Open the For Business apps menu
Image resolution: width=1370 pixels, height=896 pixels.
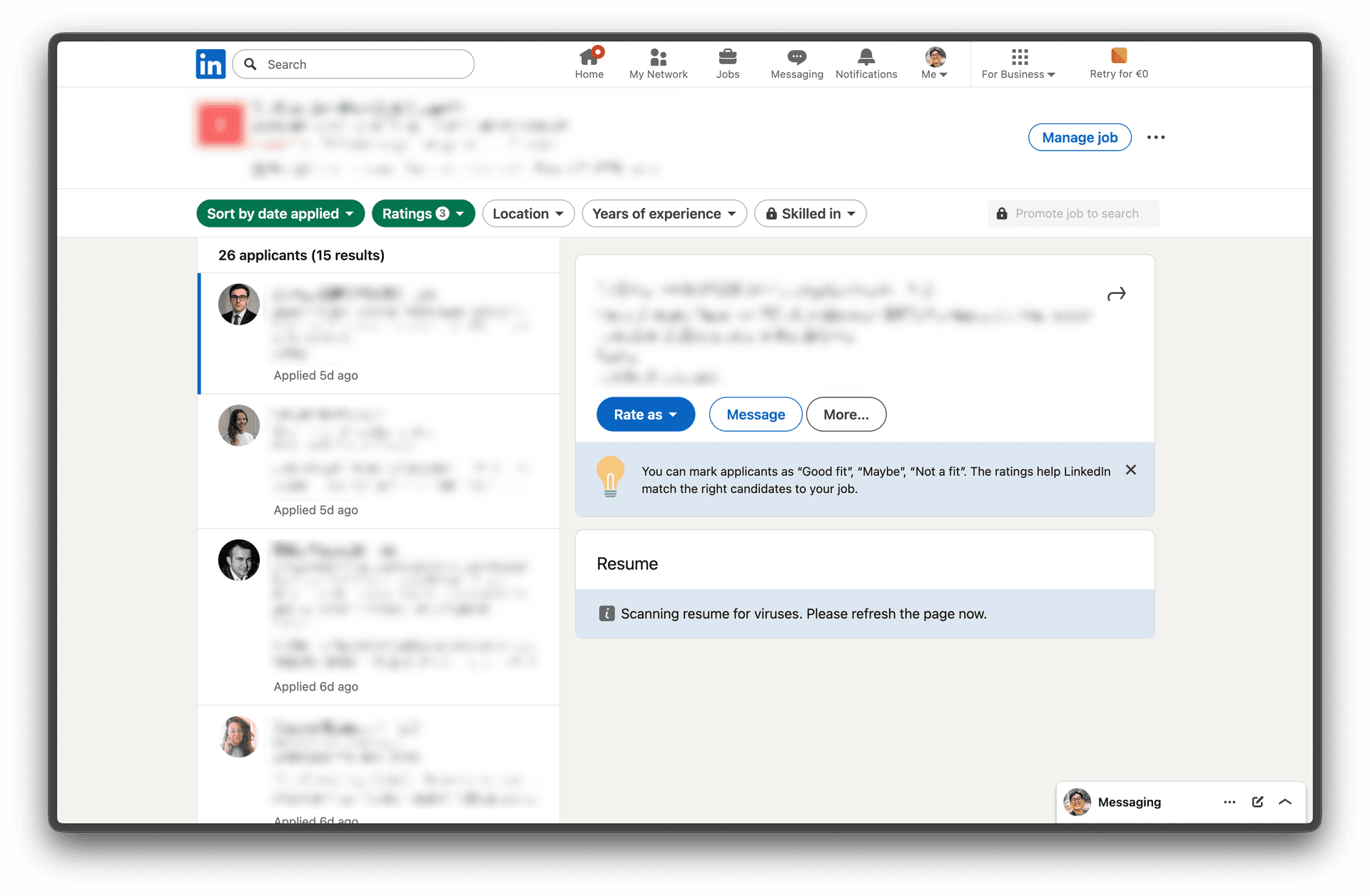(1018, 63)
